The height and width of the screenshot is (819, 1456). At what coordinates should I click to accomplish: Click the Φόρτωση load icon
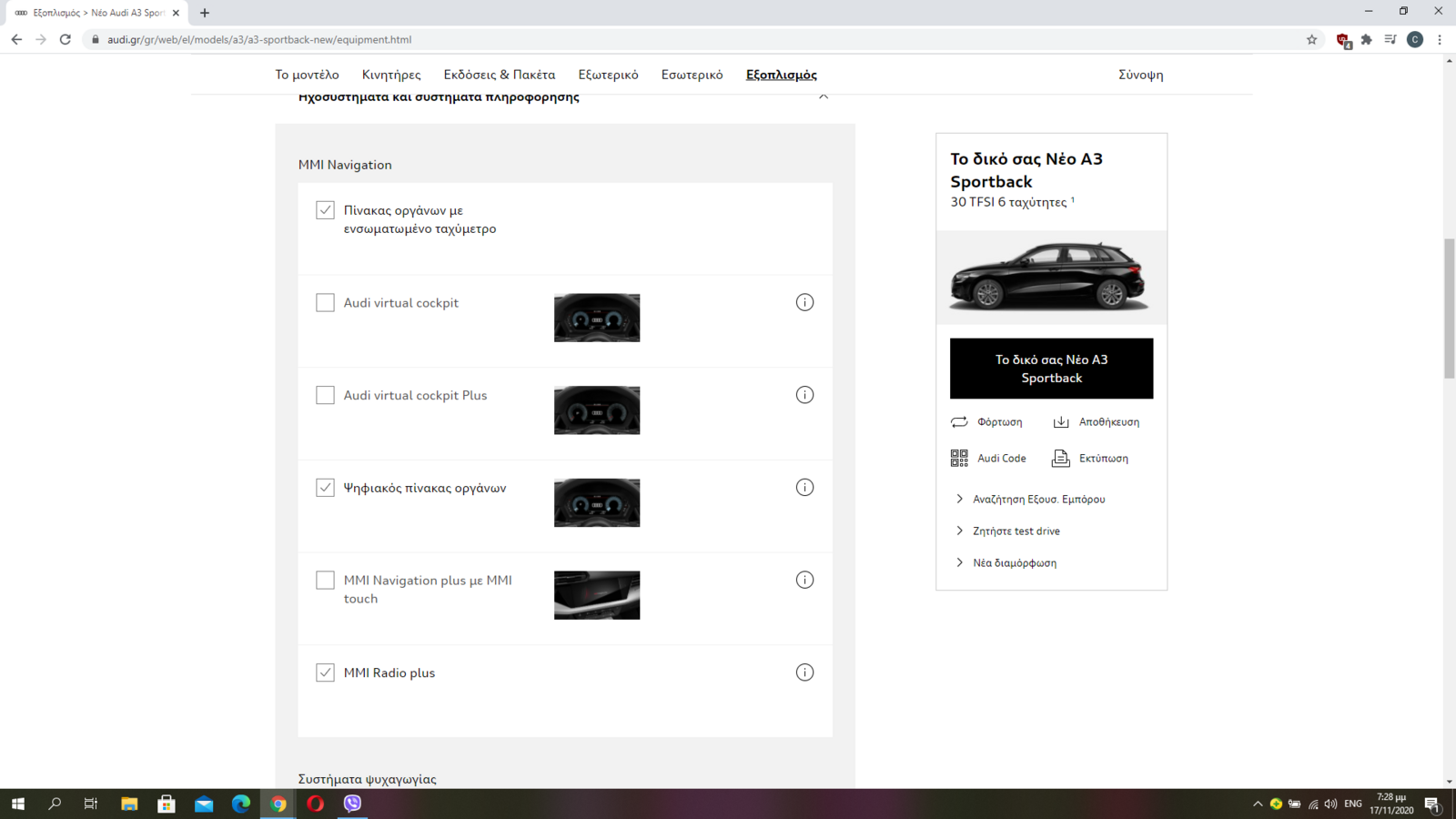[959, 421]
